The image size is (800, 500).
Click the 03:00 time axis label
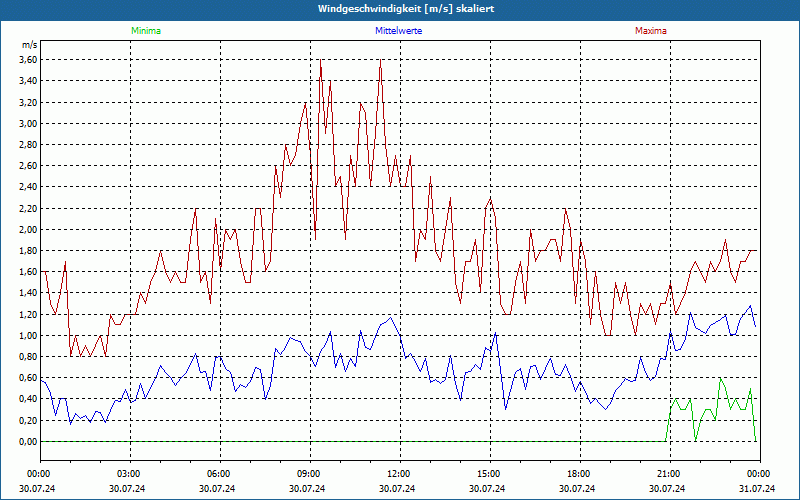click(x=131, y=473)
